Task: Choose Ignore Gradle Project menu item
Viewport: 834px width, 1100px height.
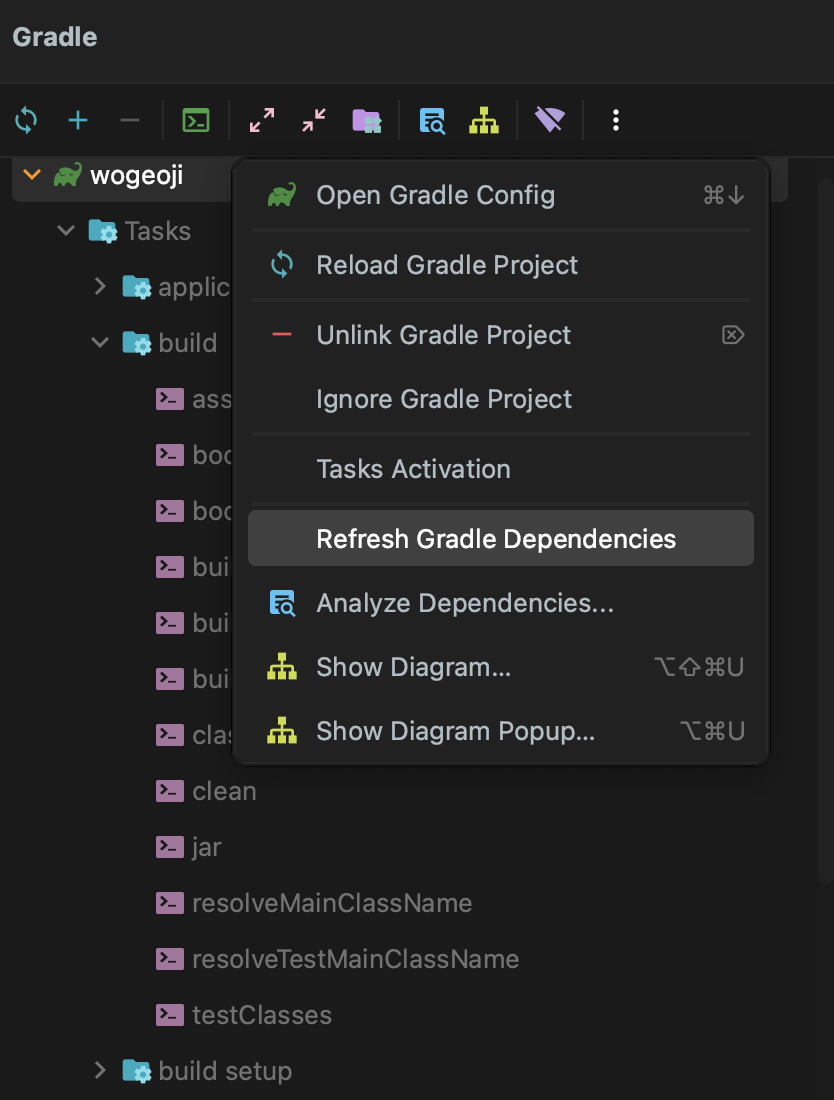Action: 501,399
